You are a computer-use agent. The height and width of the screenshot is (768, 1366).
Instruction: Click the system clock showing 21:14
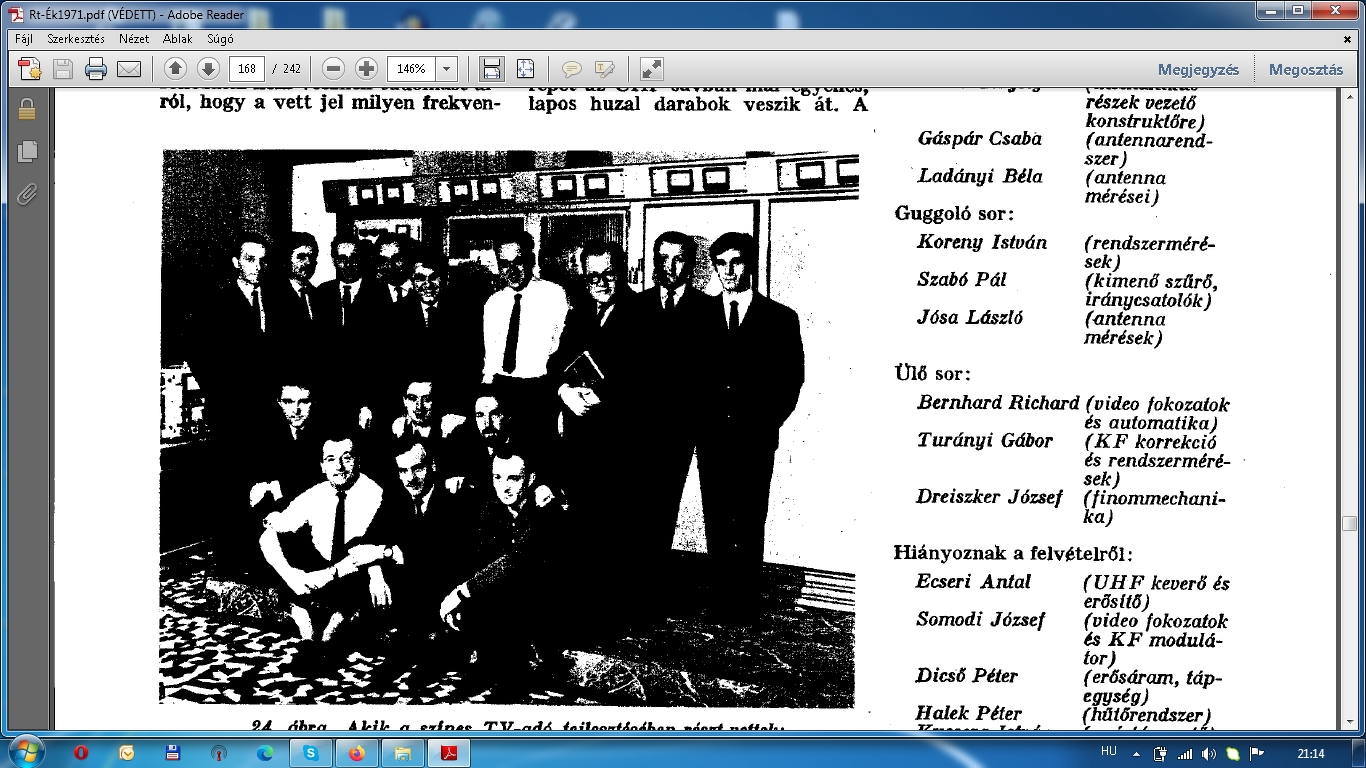[1309, 753]
